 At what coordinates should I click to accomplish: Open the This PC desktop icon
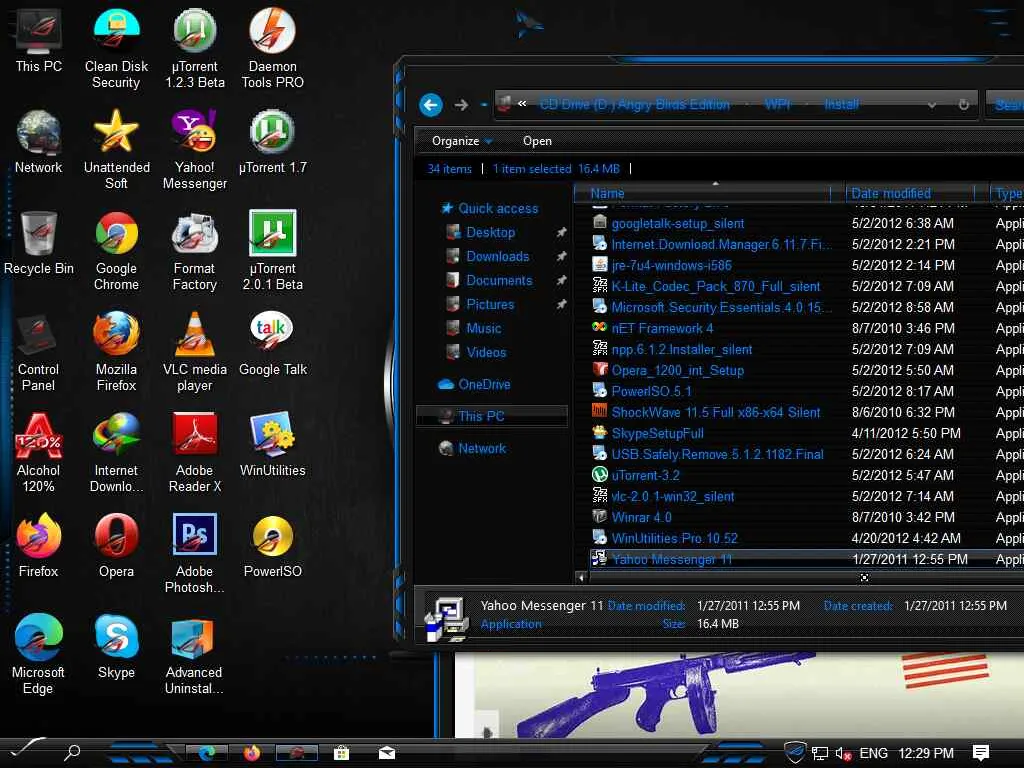39,41
